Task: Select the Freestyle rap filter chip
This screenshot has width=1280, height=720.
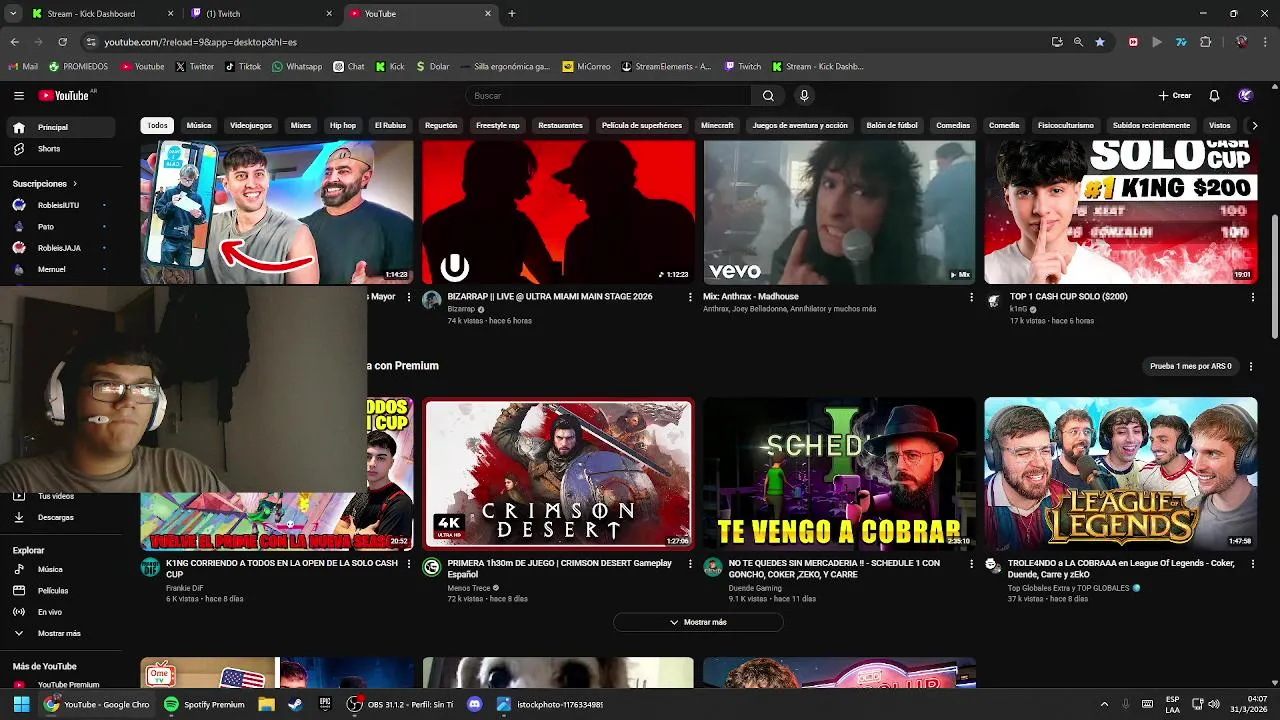Action: (497, 125)
